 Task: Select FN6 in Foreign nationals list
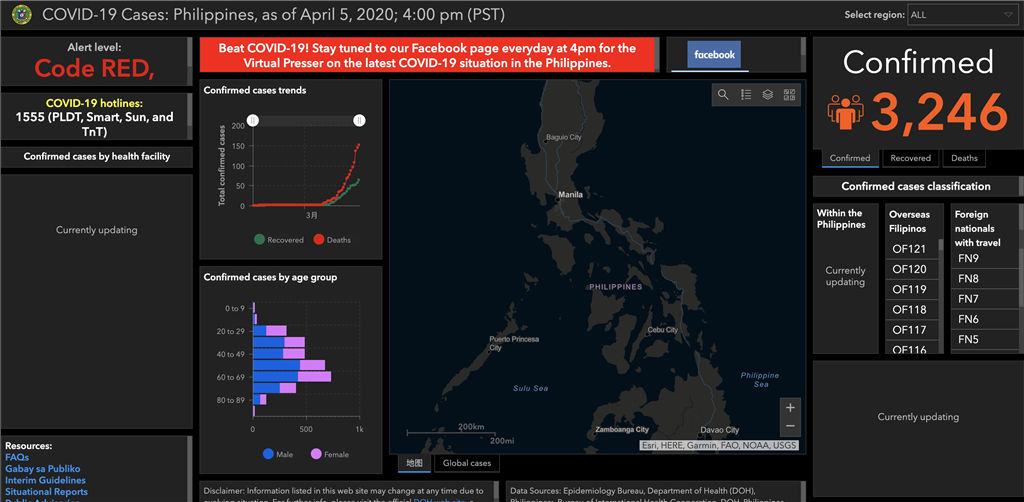click(x=983, y=320)
